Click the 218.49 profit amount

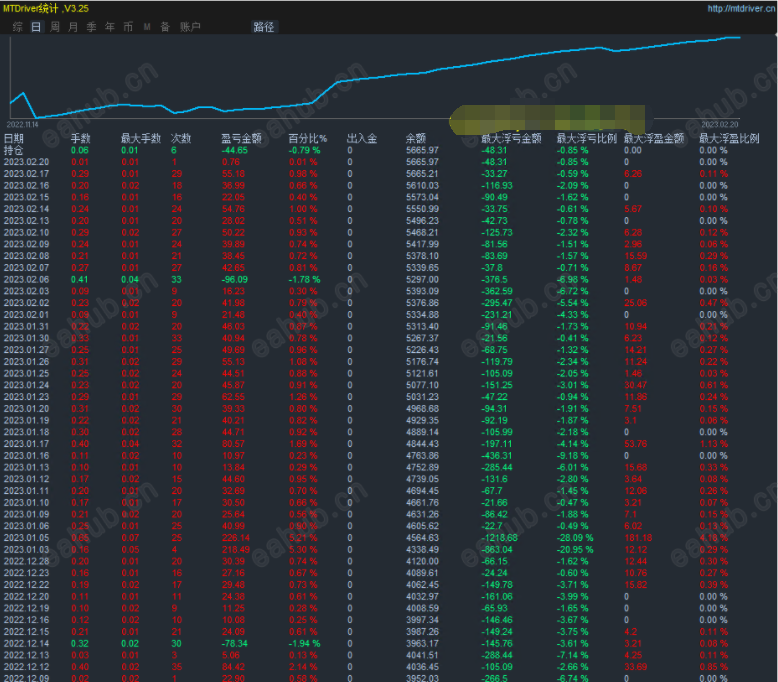point(236,550)
